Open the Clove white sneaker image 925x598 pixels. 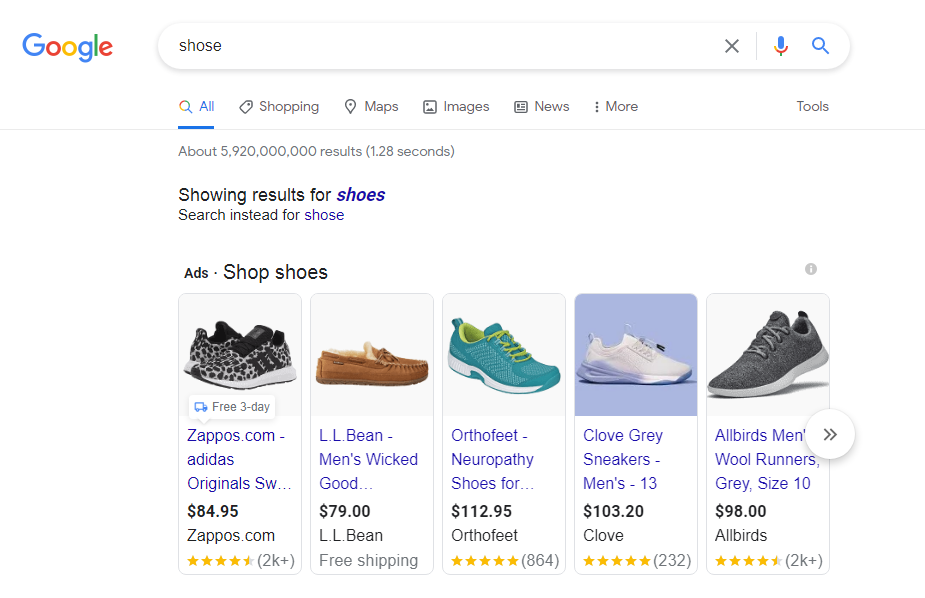click(x=636, y=355)
